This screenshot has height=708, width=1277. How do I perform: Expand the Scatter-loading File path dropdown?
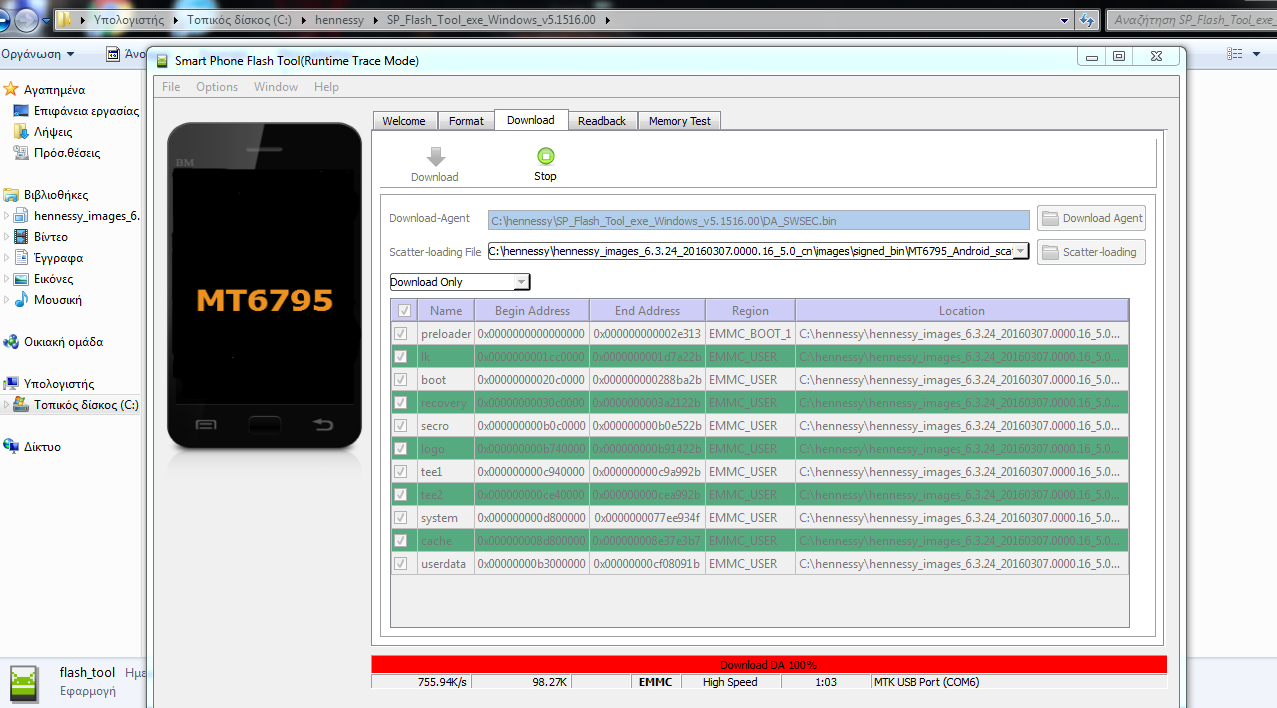coord(1020,251)
